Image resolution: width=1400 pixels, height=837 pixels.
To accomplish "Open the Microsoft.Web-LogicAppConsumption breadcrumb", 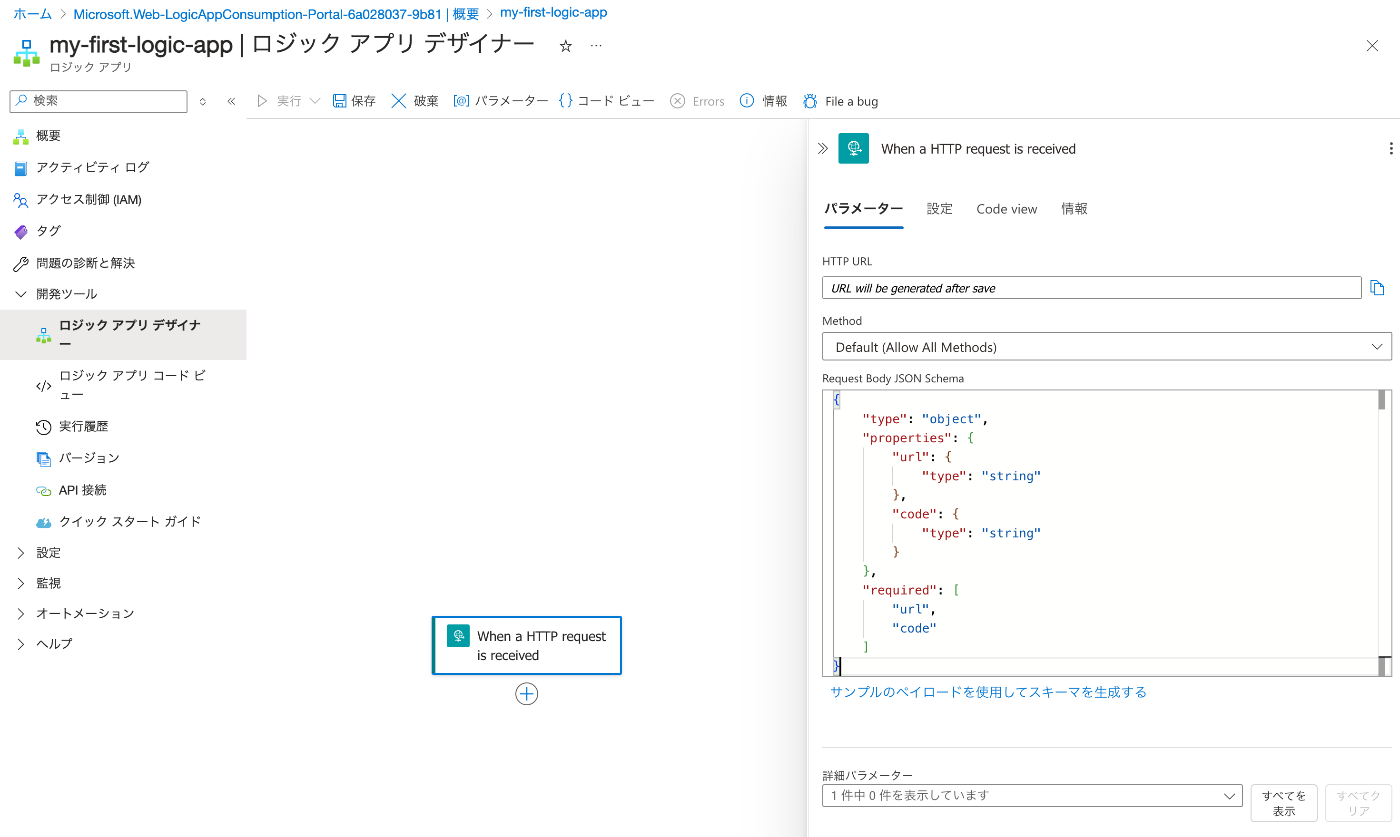I will click(276, 14).
